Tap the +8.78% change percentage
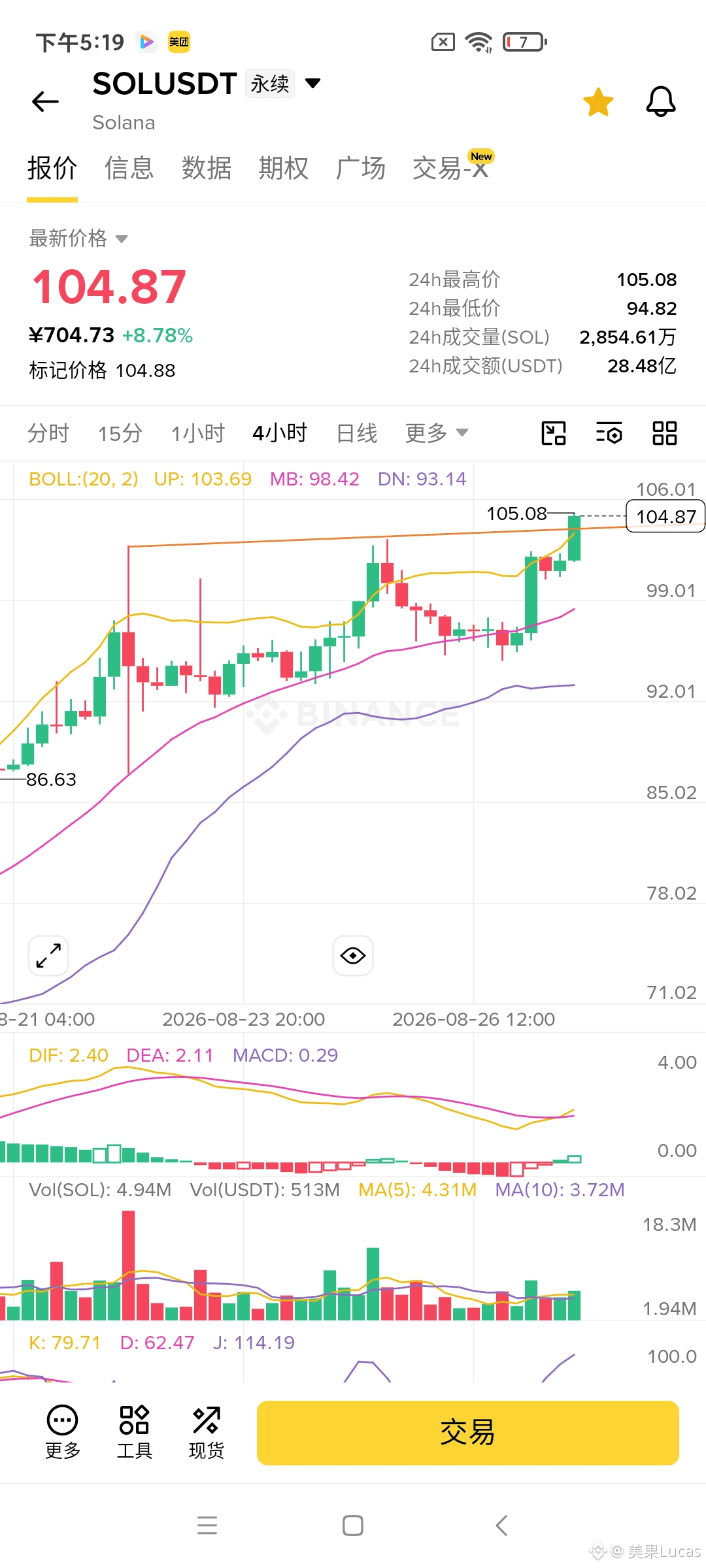706x1568 pixels. tap(158, 335)
